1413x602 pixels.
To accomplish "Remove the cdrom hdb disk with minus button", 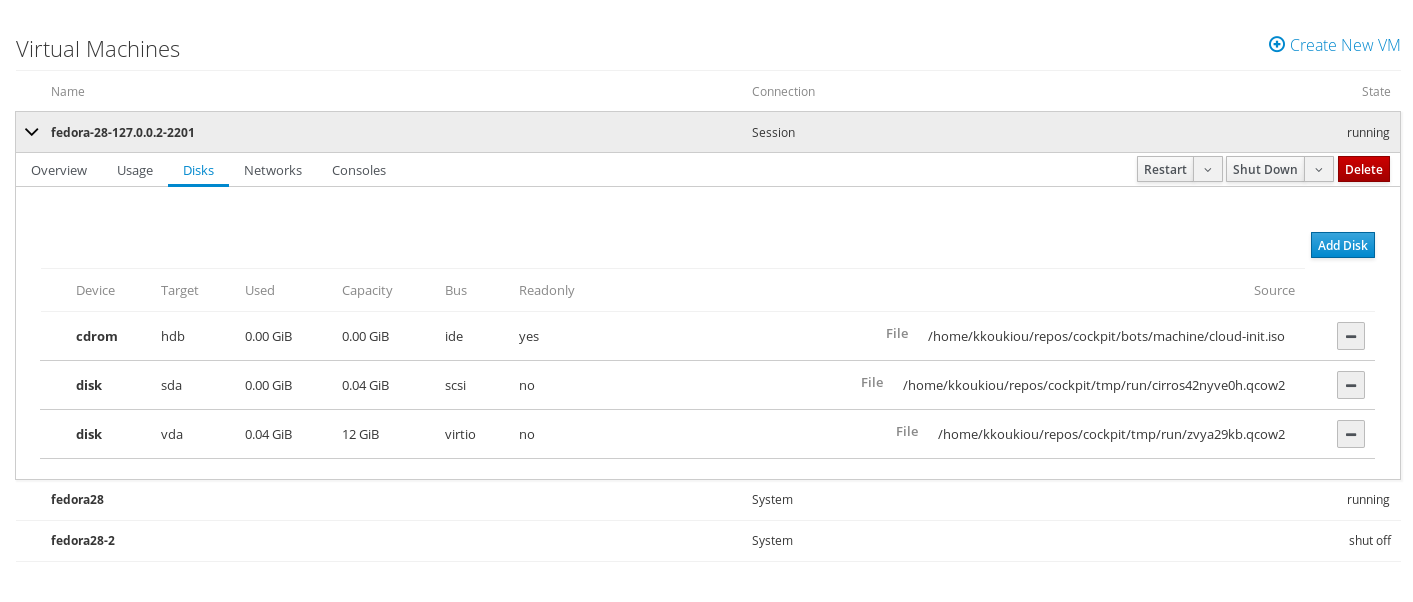I will 1350,336.
